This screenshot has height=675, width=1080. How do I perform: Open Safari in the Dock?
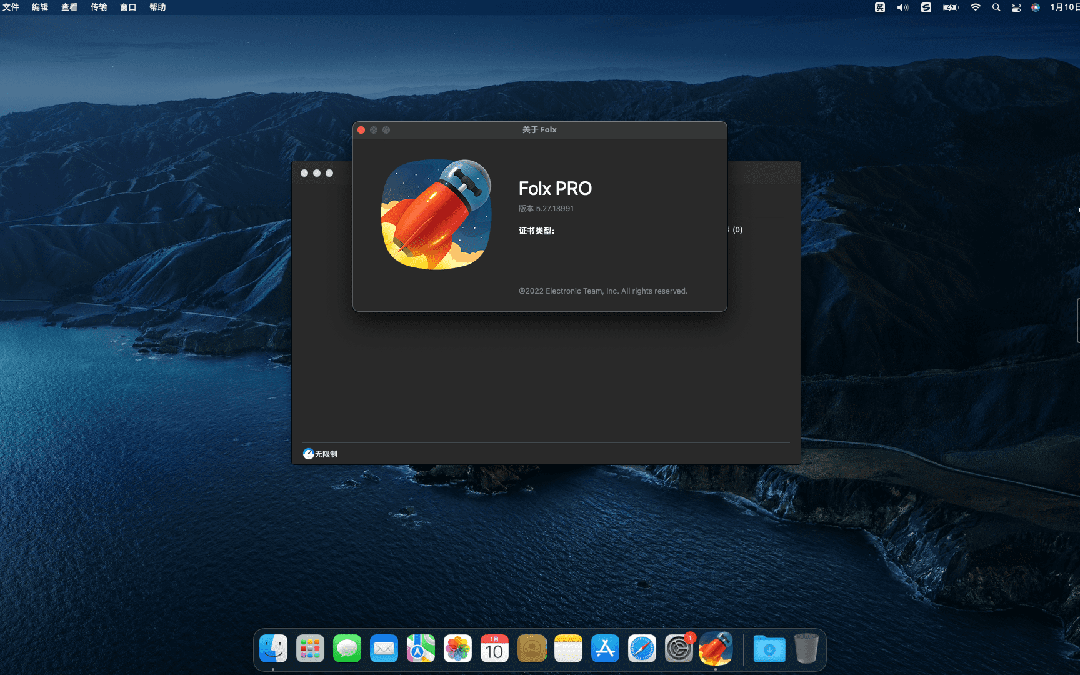(642, 648)
